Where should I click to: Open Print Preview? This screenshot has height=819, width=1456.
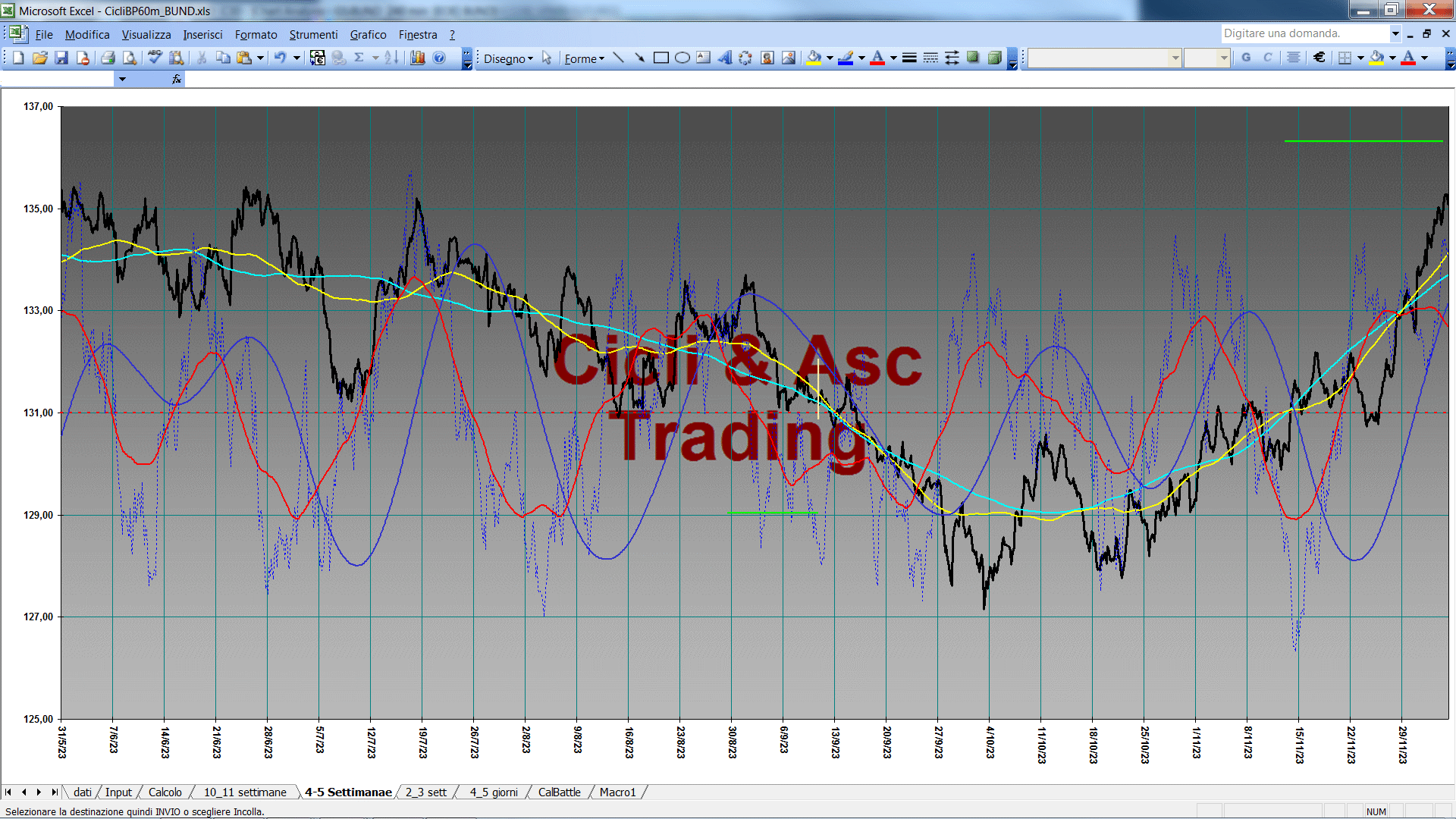pyautogui.click(x=130, y=58)
